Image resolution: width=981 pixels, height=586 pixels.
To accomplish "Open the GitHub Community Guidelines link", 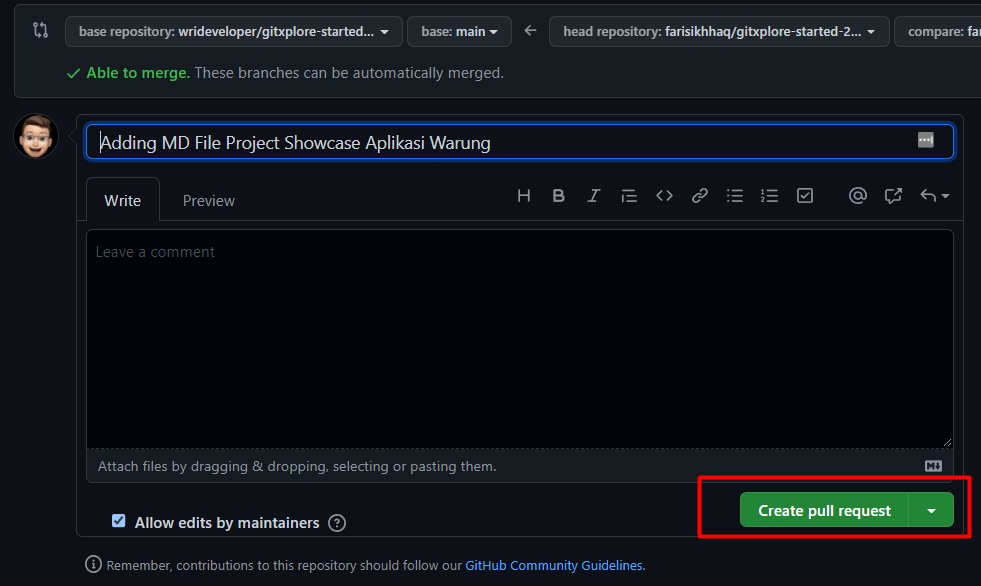I will (x=554, y=565).
